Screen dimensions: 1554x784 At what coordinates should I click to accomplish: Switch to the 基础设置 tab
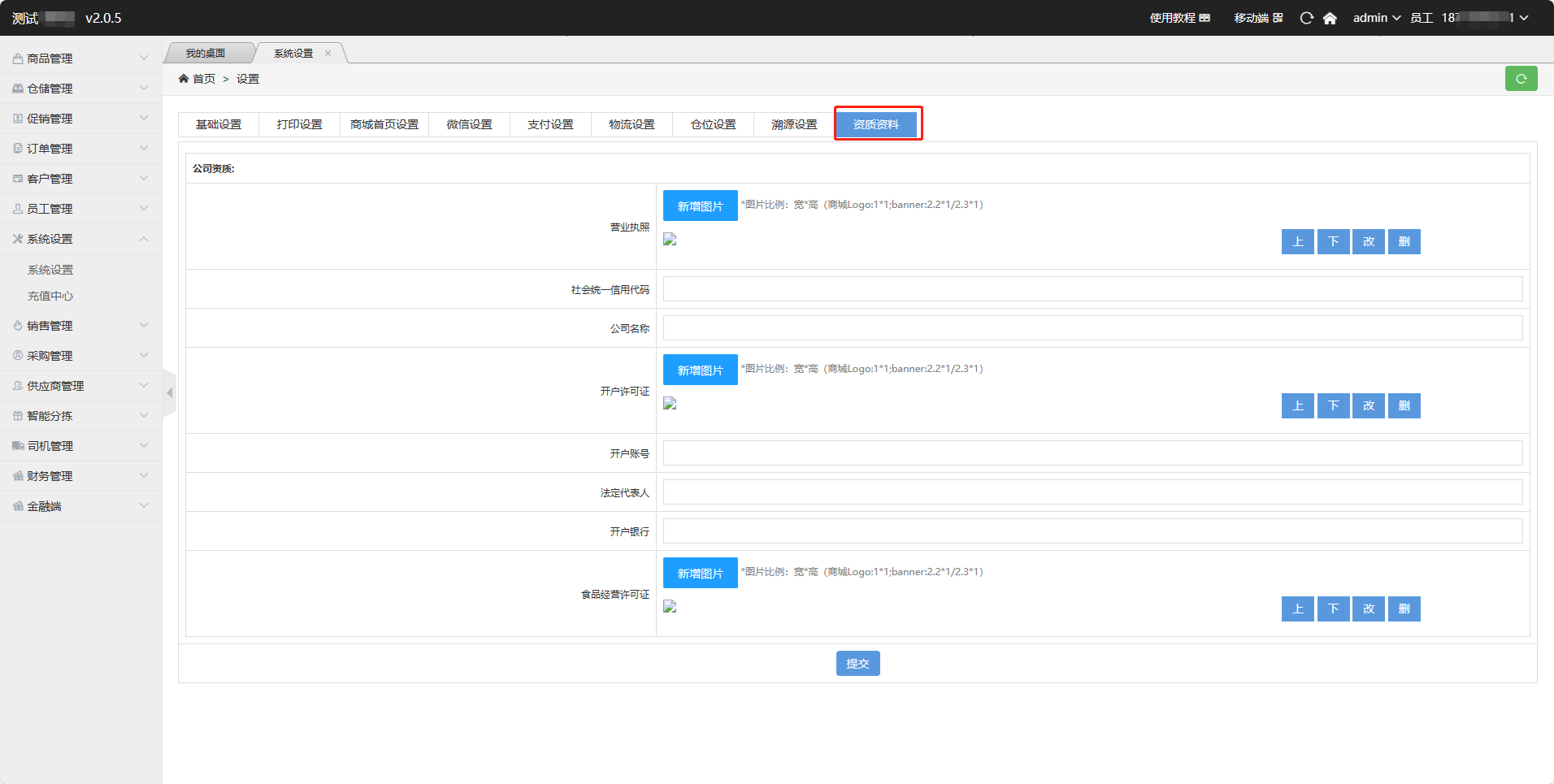(219, 124)
